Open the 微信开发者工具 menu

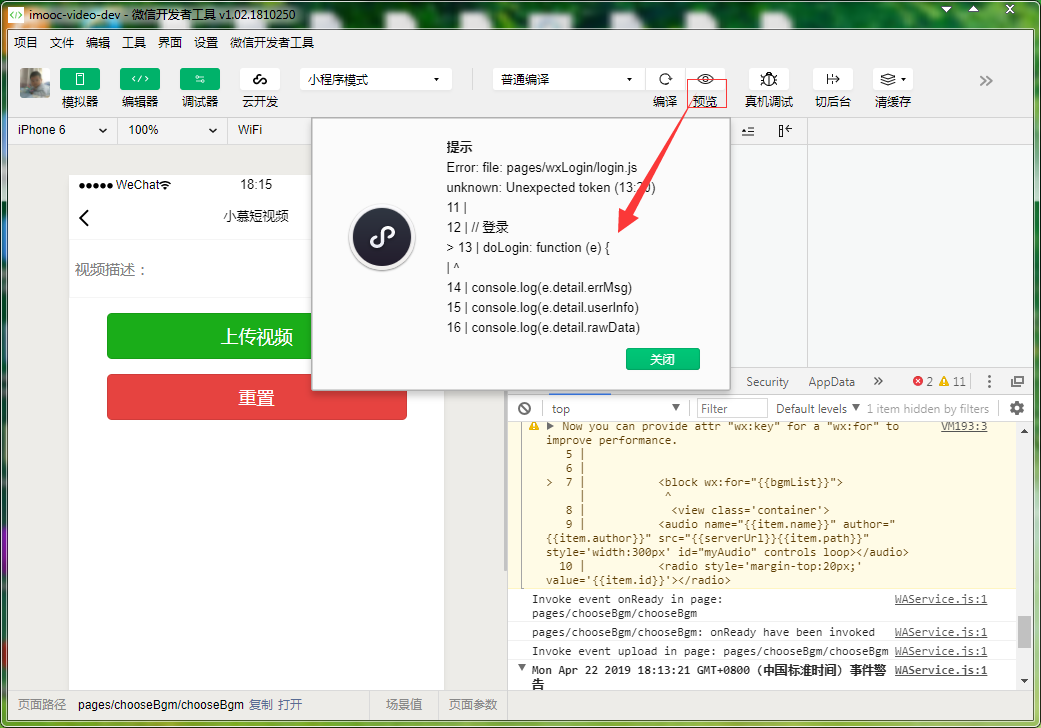pyautogui.click(x=272, y=42)
